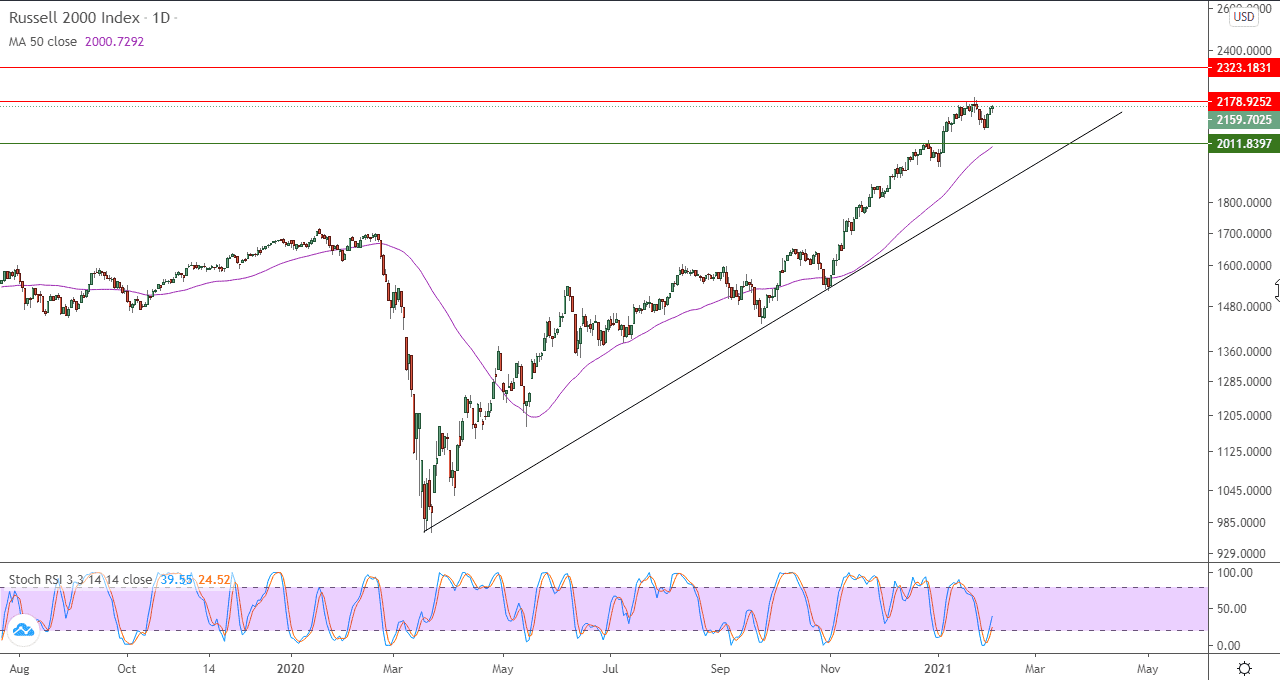Image resolution: width=1280 pixels, height=680 pixels.
Task: Open chart settings gear icon
Action: [1244, 668]
